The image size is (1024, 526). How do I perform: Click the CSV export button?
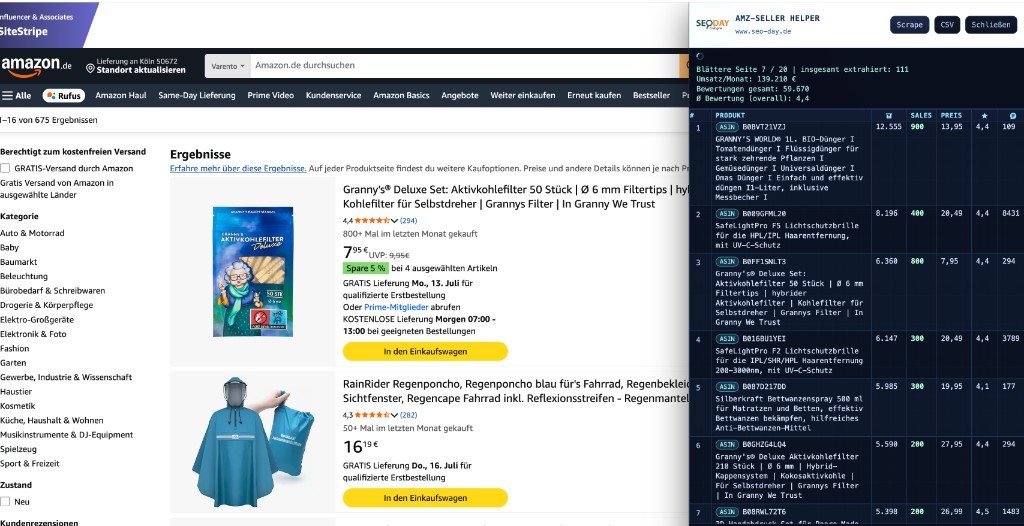(x=947, y=25)
